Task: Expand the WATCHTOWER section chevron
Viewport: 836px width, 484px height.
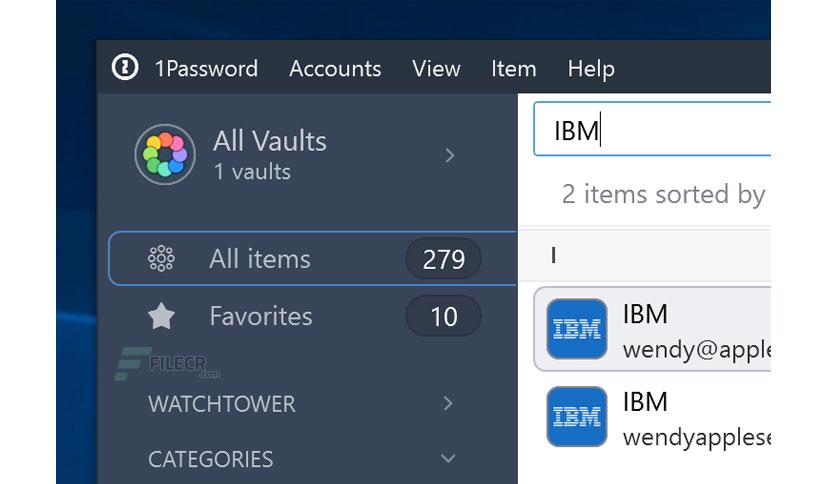Action: point(448,404)
